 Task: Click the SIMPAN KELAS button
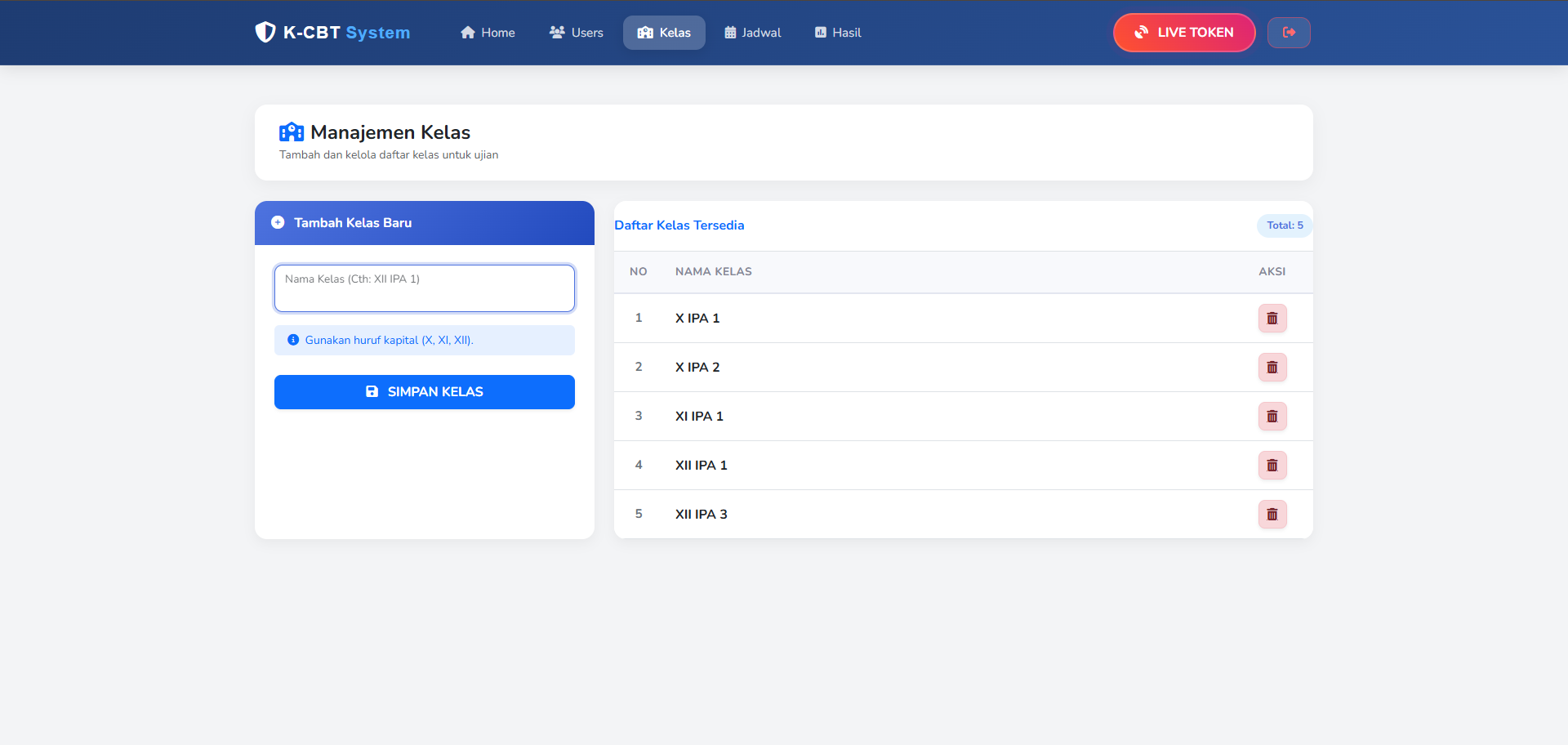point(425,392)
